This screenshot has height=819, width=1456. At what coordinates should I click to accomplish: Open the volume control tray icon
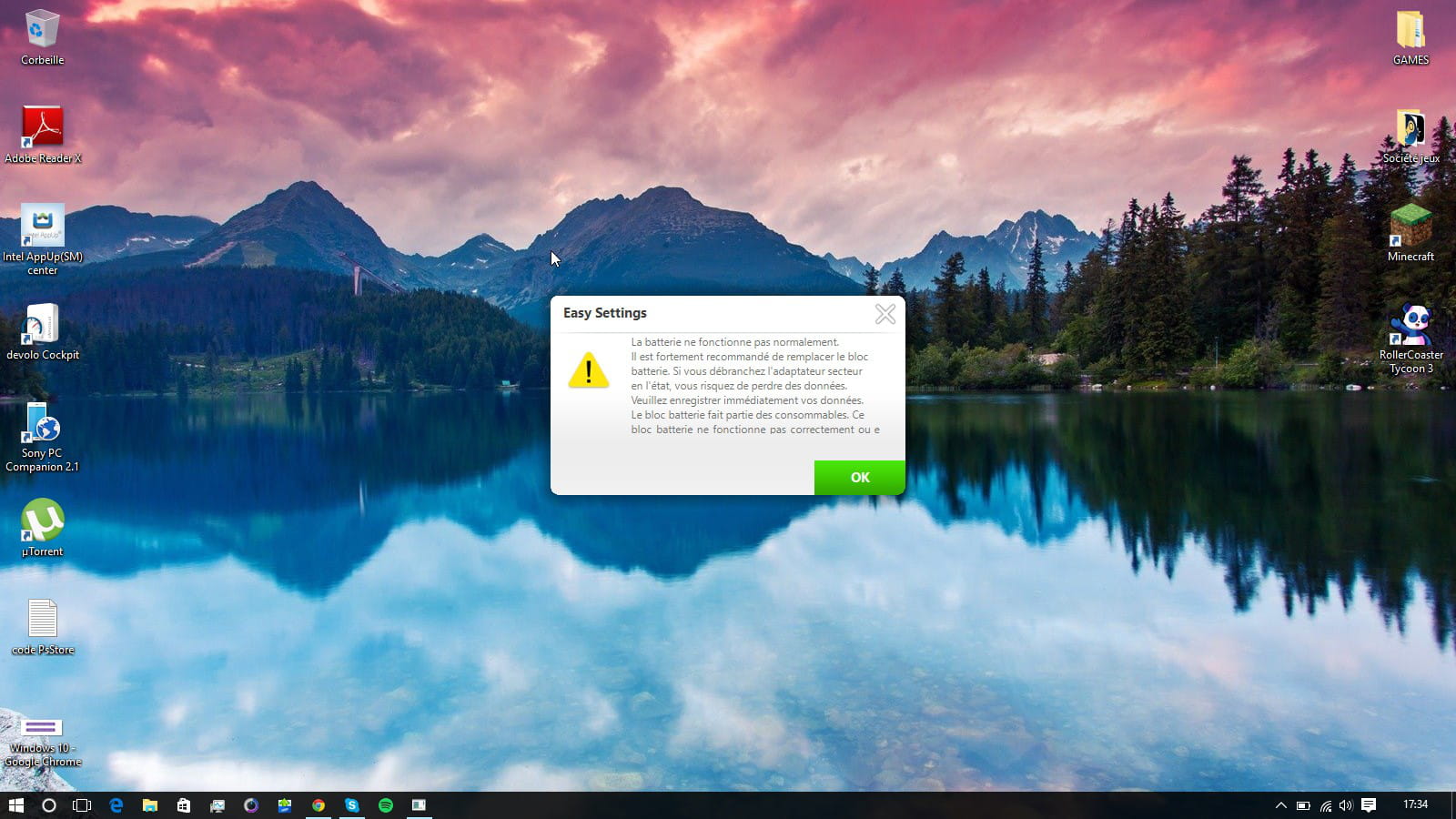click(x=1346, y=805)
